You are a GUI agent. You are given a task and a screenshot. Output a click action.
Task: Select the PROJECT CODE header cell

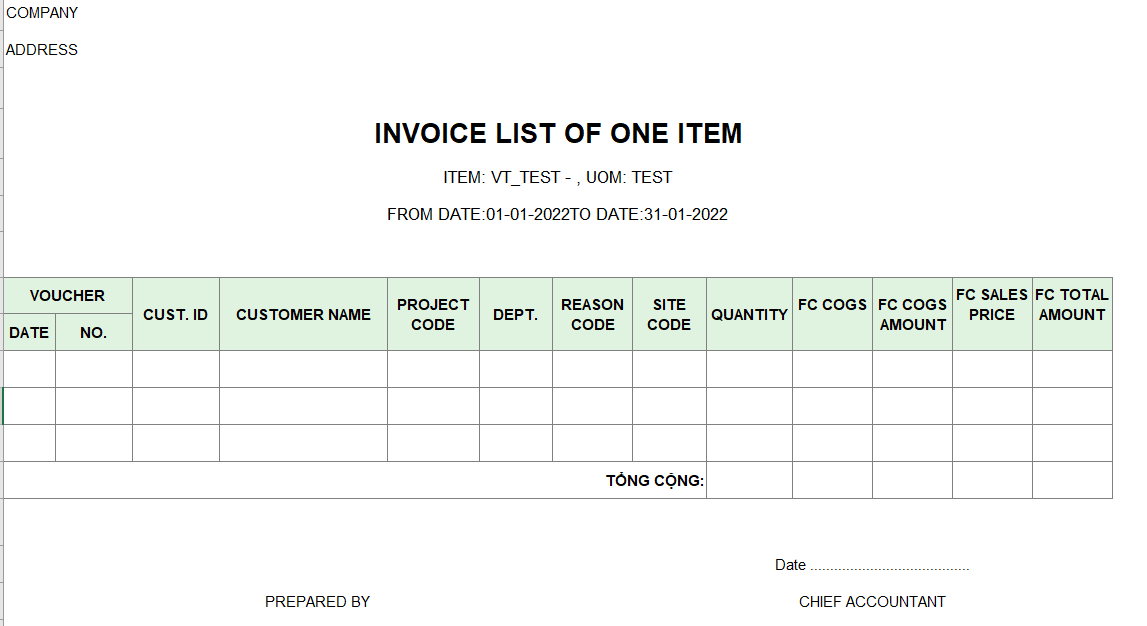click(x=433, y=314)
